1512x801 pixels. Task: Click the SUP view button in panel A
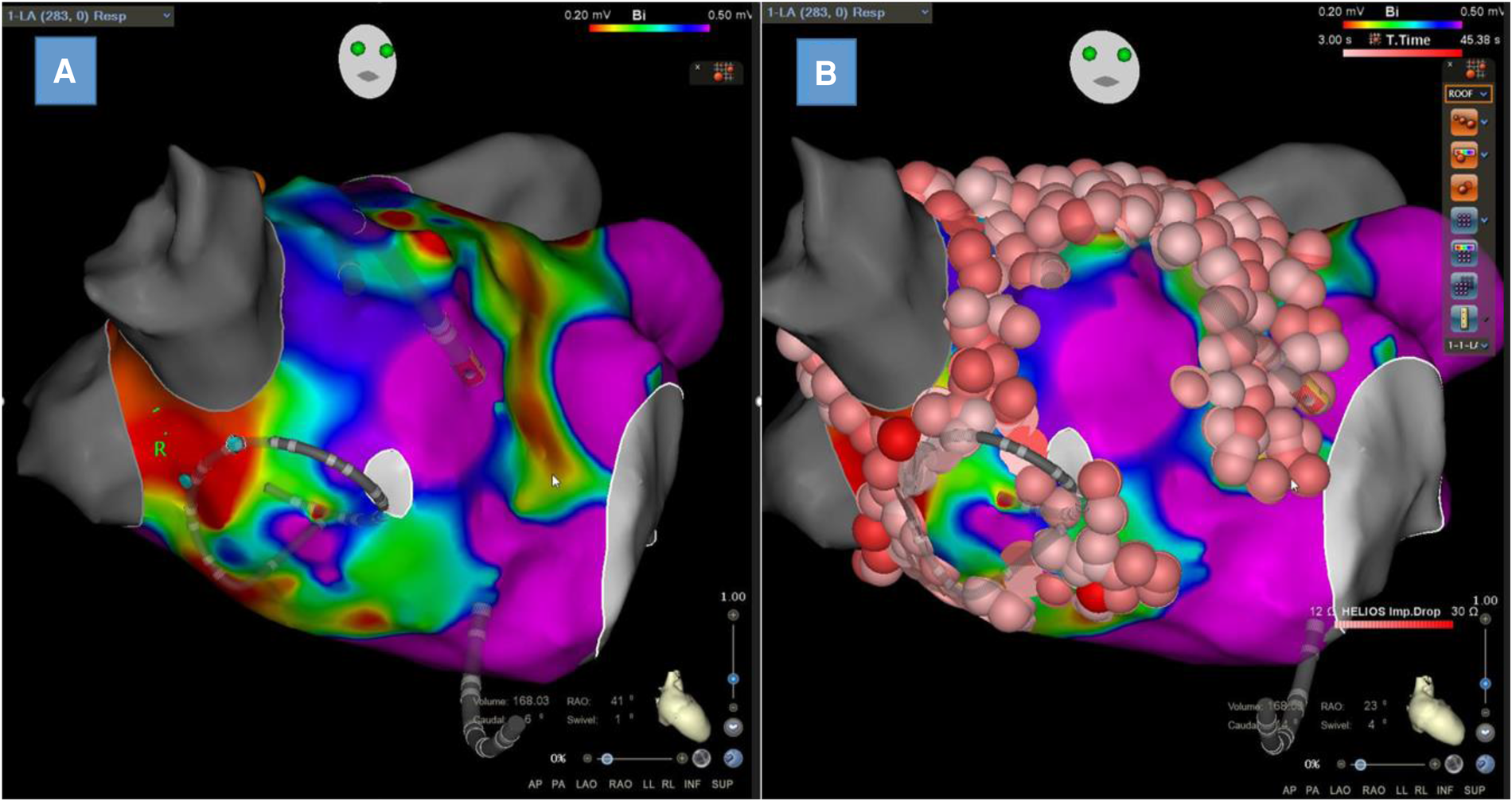point(722,784)
